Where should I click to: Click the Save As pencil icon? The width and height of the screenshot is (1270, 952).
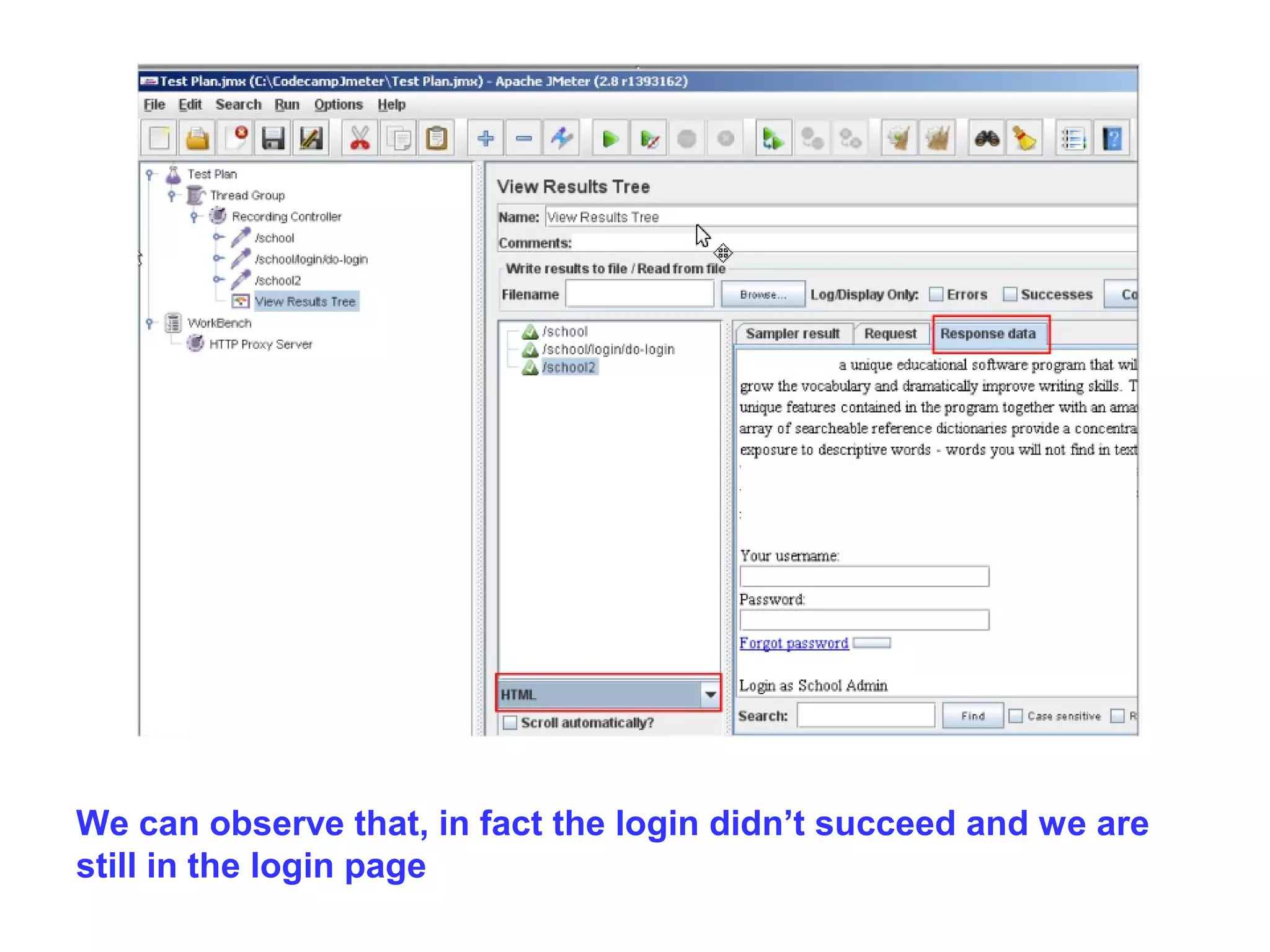pyautogui.click(x=311, y=138)
